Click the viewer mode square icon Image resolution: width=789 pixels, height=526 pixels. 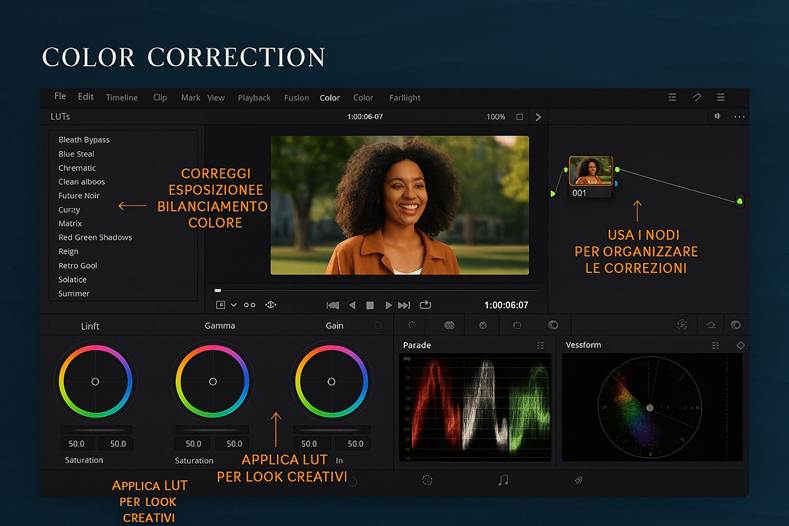[220, 305]
